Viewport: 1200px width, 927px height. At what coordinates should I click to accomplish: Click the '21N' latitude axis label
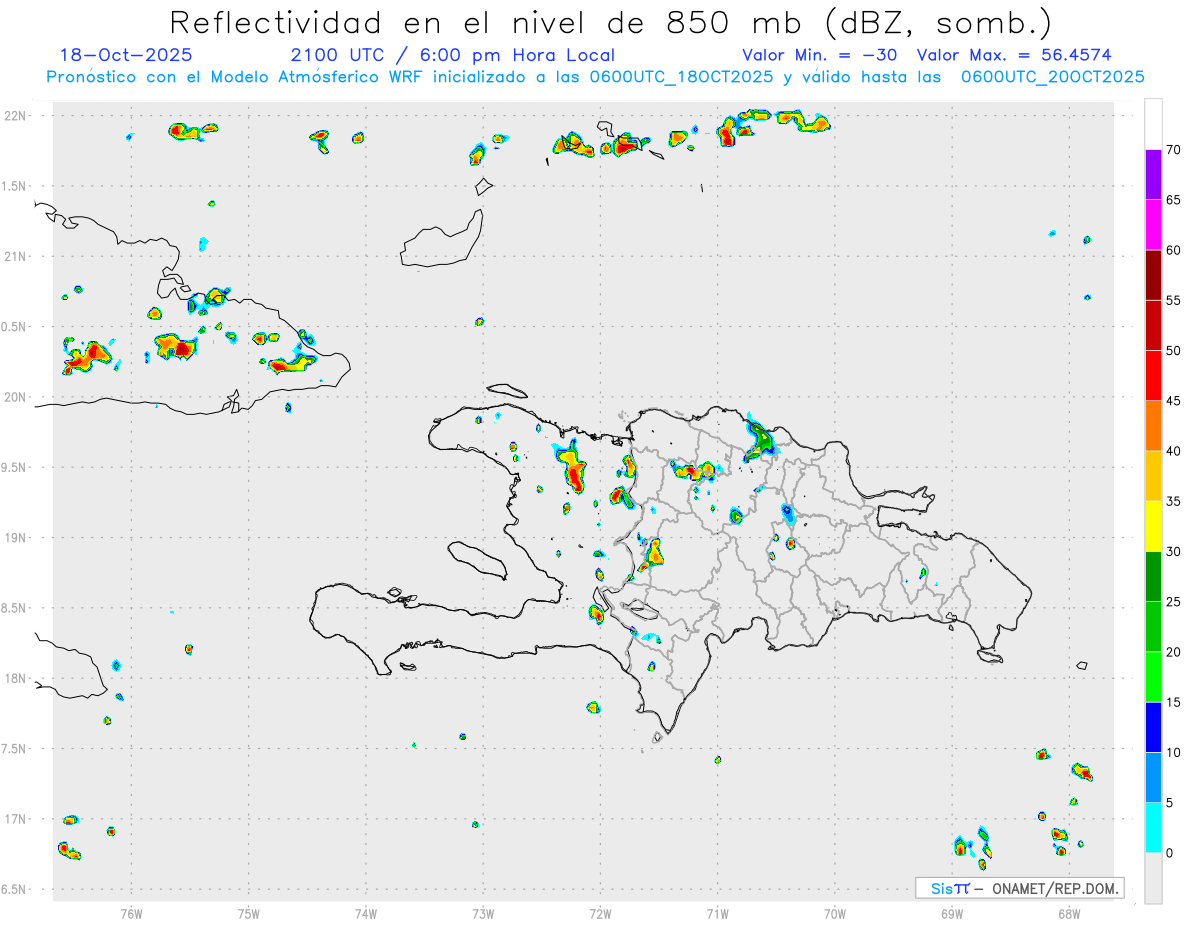pyautogui.click(x=17, y=256)
